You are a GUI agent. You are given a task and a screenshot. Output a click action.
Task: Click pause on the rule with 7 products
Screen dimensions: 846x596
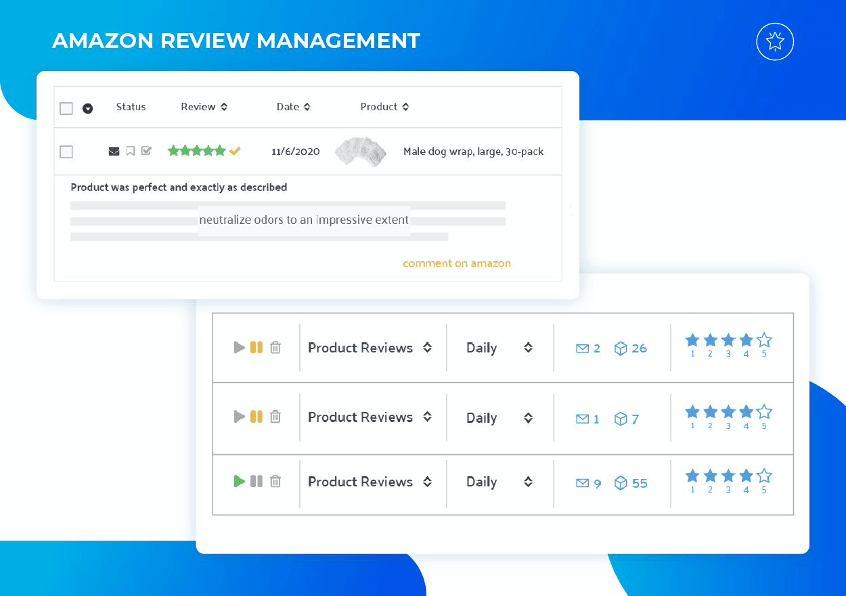[x=256, y=416]
